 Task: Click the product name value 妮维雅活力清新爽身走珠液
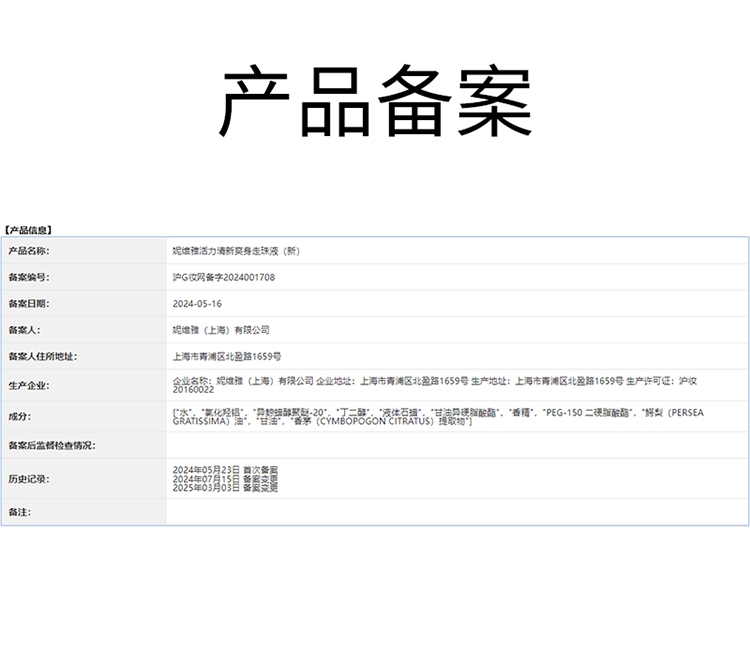point(236,251)
